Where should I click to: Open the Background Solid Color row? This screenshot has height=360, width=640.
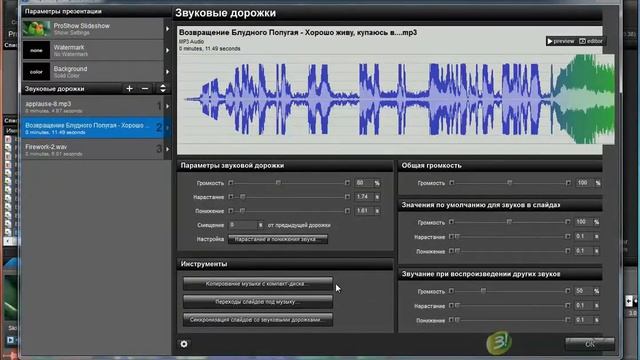[93, 72]
